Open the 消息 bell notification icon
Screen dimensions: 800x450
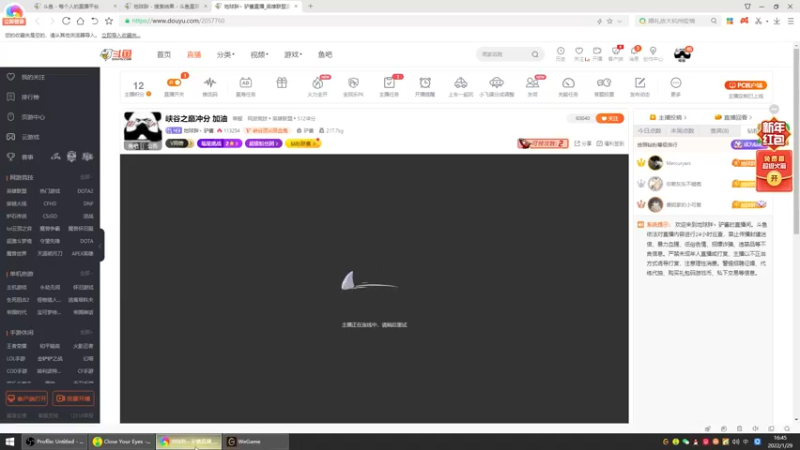634,51
